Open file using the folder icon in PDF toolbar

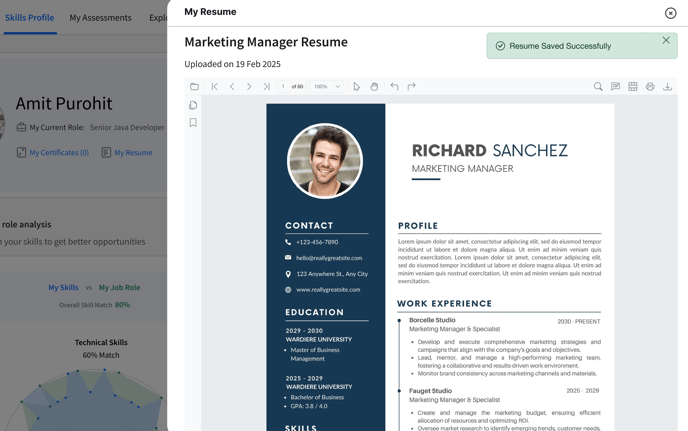pos(194,86)
